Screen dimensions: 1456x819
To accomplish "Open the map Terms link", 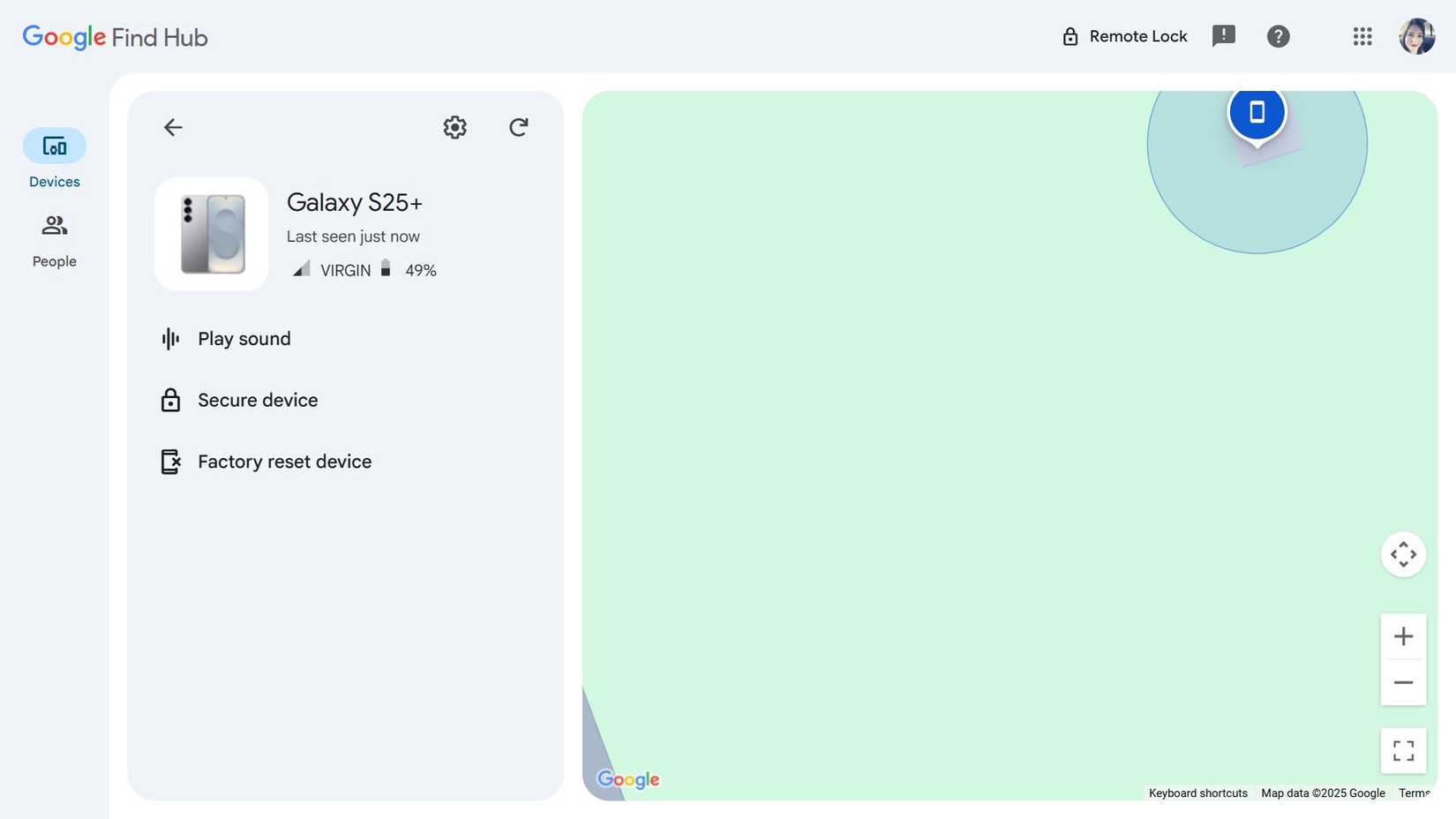I will pyautogui.click(x=1415, y=793).
